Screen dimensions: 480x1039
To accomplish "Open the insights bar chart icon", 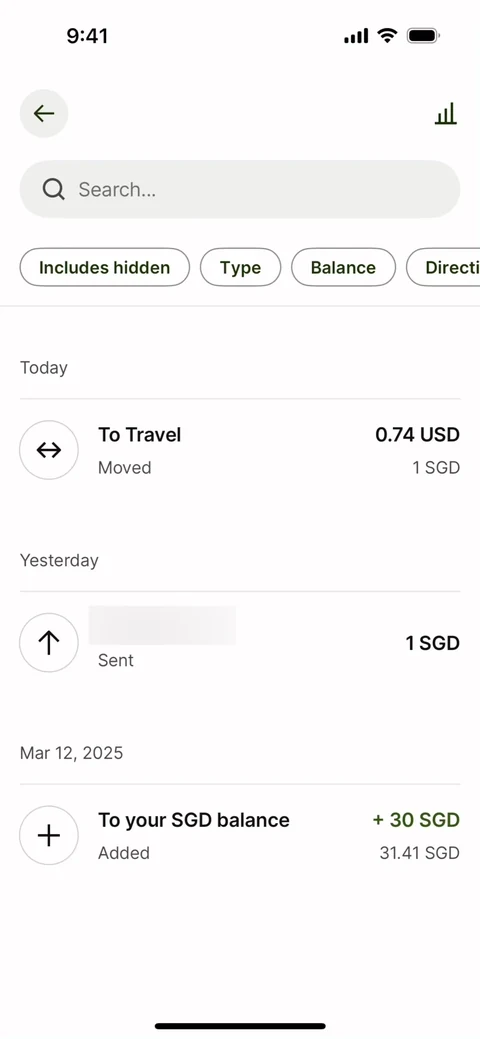I will click(446, 113).
